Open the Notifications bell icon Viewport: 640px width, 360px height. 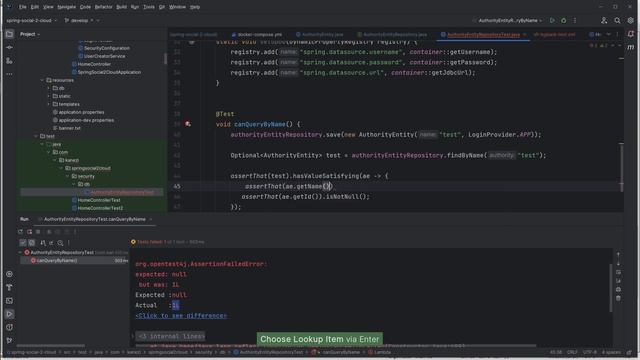[x=631, y=34]
